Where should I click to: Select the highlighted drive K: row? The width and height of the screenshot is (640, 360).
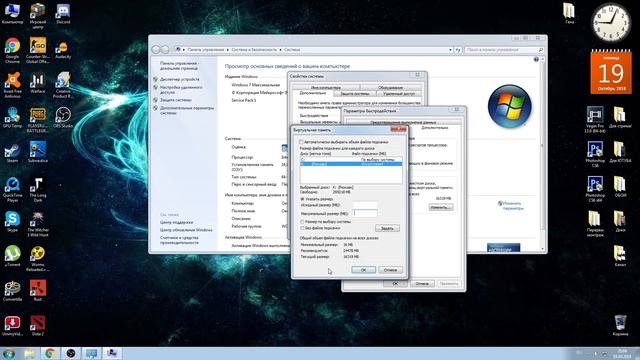[351, 164]
